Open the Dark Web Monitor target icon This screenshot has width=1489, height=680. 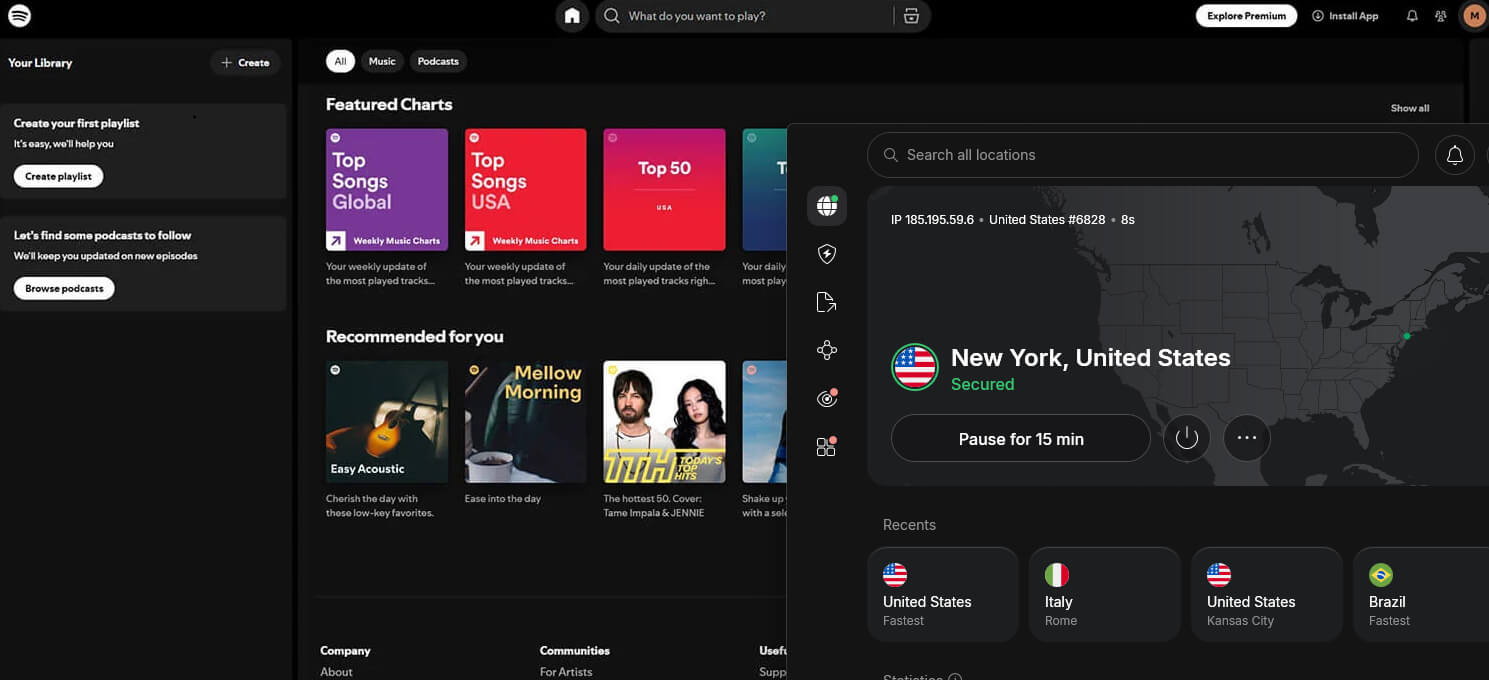point(827,398)
